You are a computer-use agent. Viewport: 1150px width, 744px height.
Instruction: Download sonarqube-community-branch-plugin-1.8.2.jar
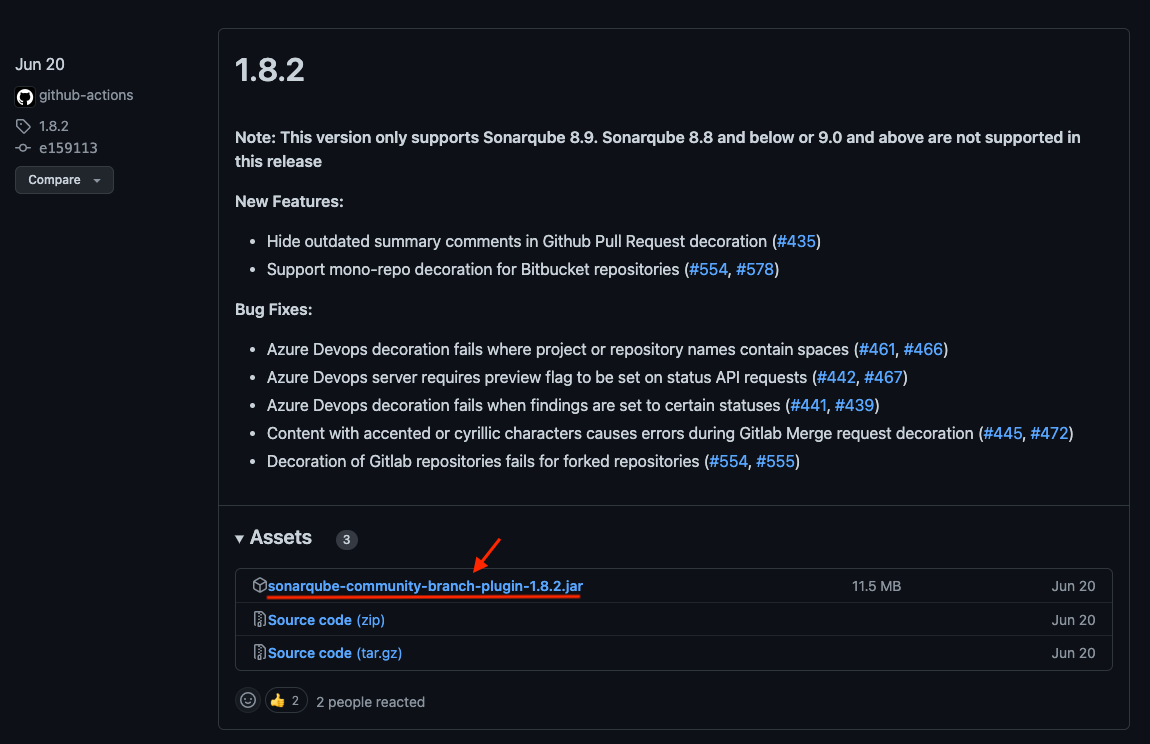(426, 586)
